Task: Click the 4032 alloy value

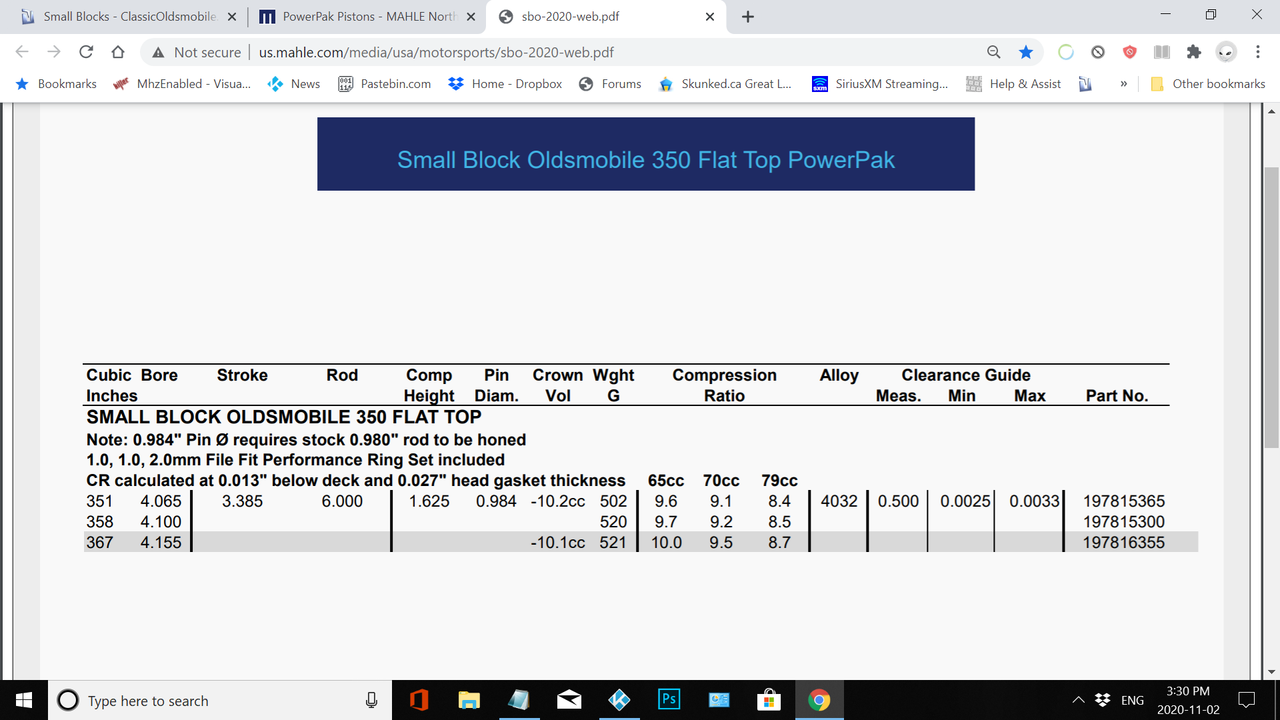Action: coord(839,501)
